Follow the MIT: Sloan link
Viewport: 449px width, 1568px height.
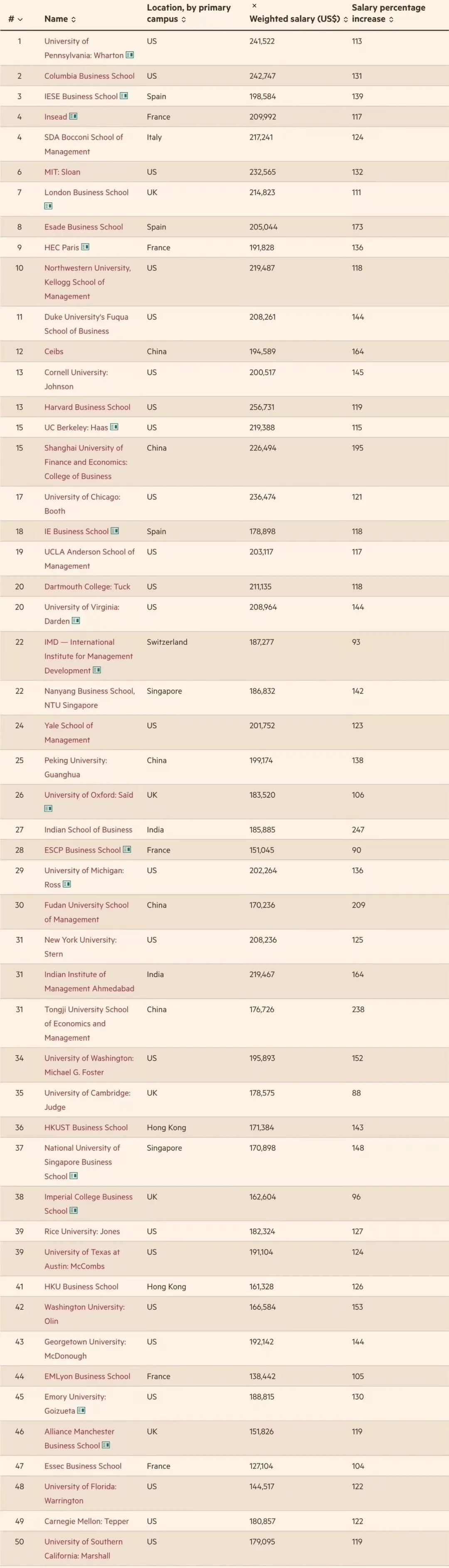(62, 172)
